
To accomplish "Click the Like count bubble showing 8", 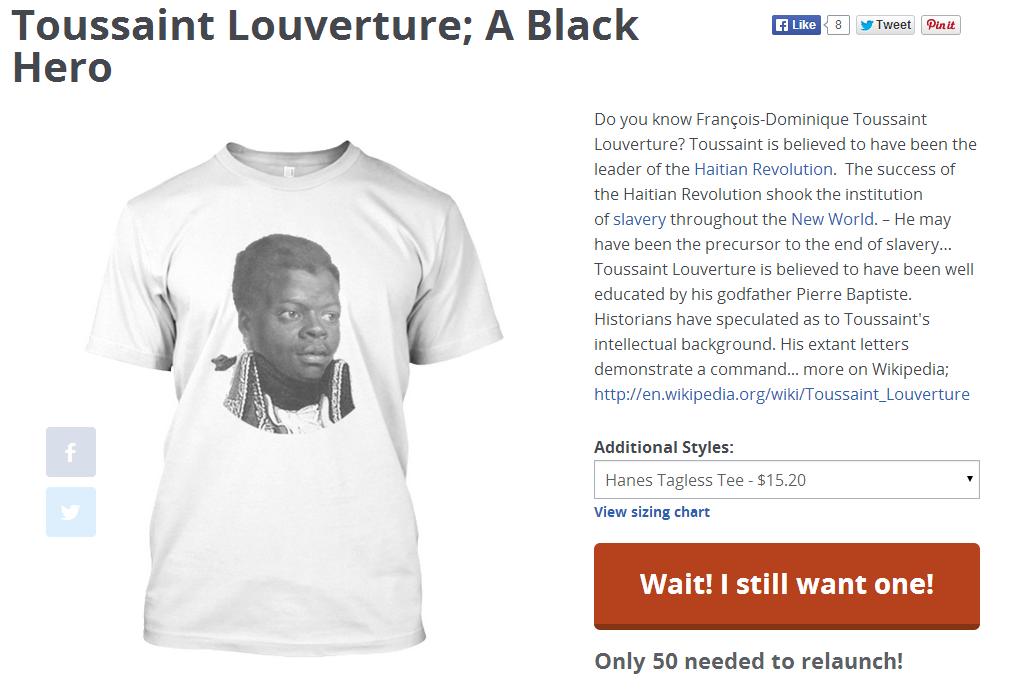I will point(837,25).
